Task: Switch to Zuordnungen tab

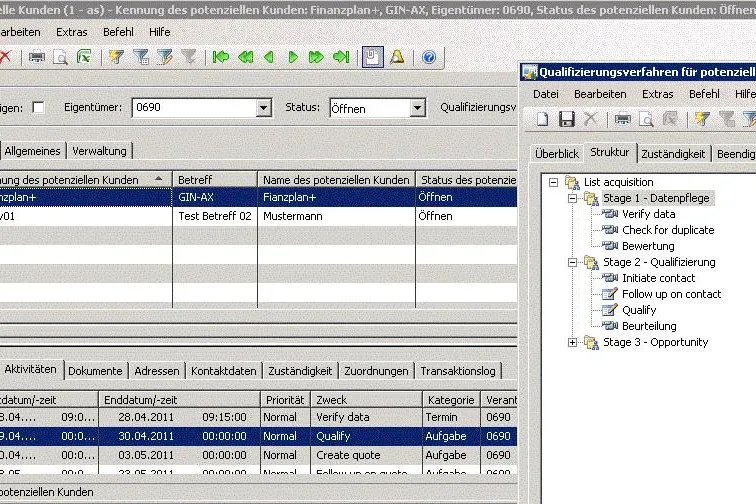Action: tap(376, 371)
